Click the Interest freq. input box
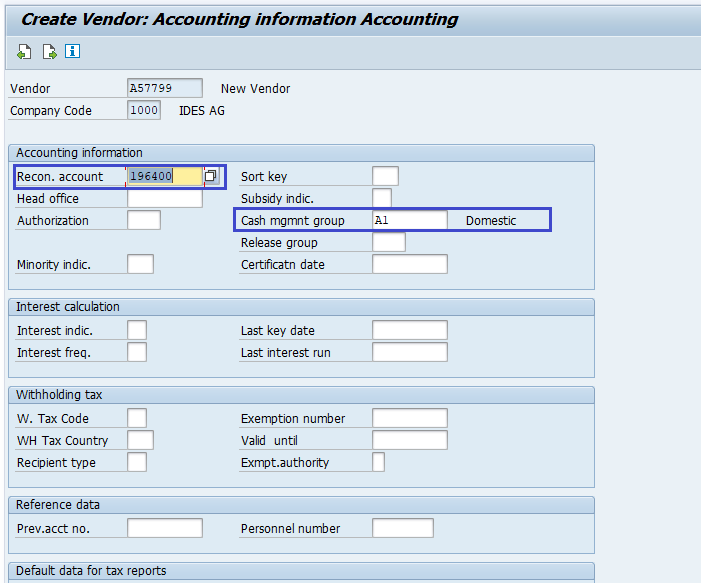701x583 pixels. pyautogui.click(x=137, y=352)
